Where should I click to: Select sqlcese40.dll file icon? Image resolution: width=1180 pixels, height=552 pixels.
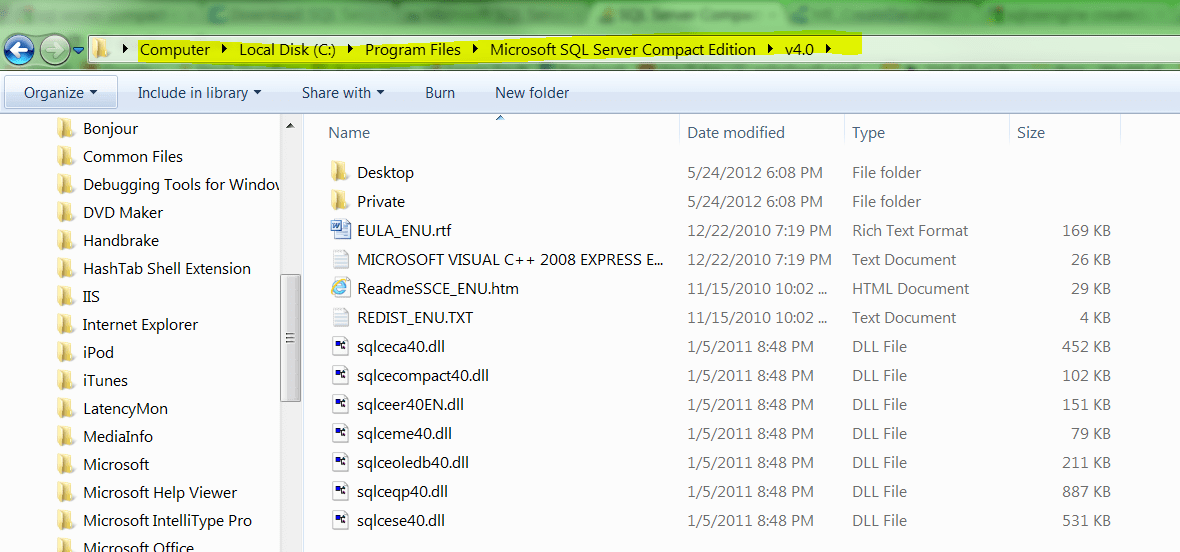click(341, 520)
